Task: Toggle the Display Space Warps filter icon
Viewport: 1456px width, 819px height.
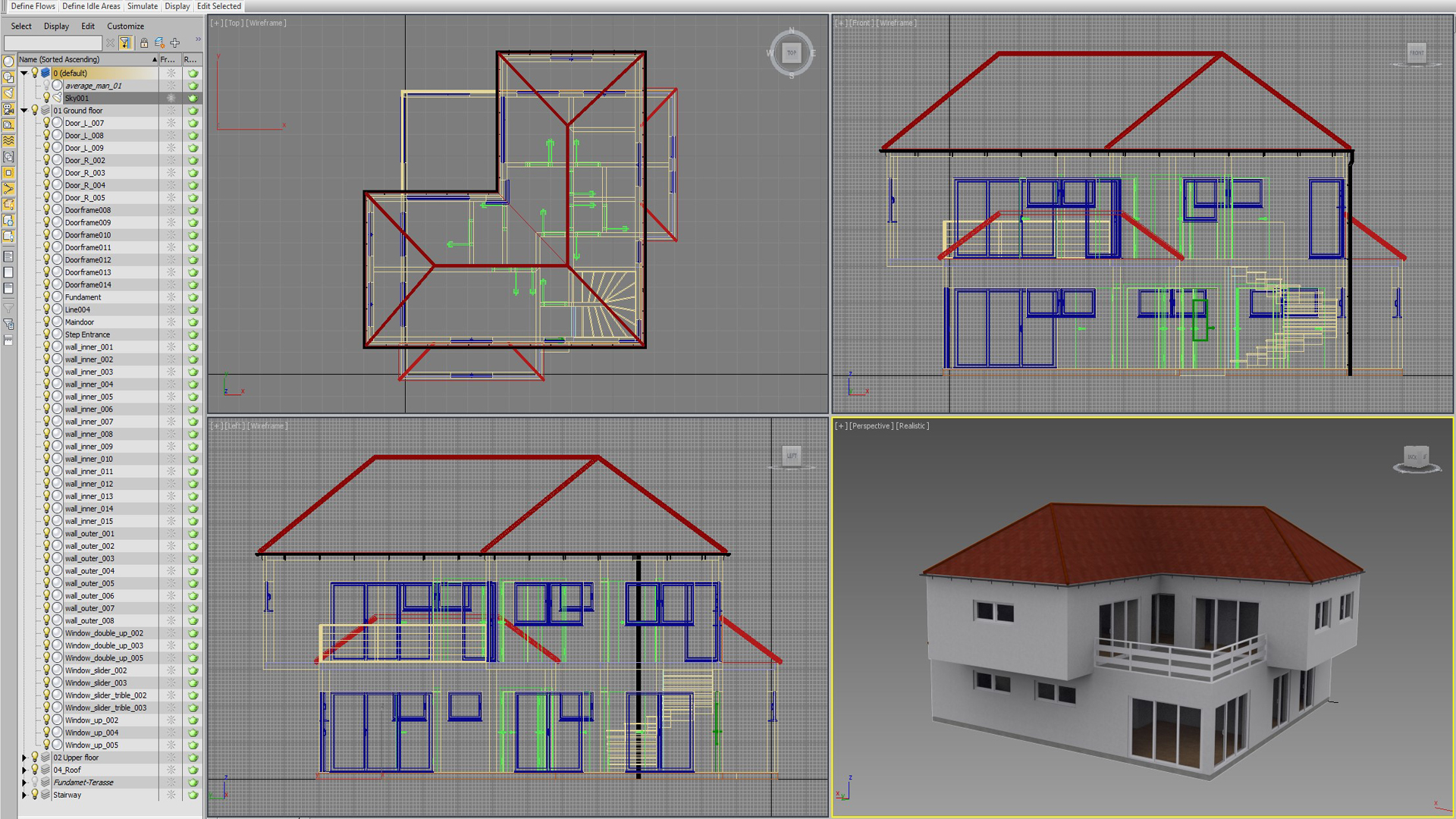Action: click(8, 141)
